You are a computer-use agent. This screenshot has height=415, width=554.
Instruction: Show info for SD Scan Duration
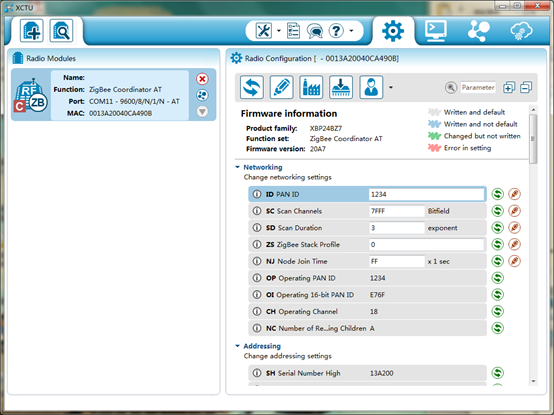[x=257, y=228]
